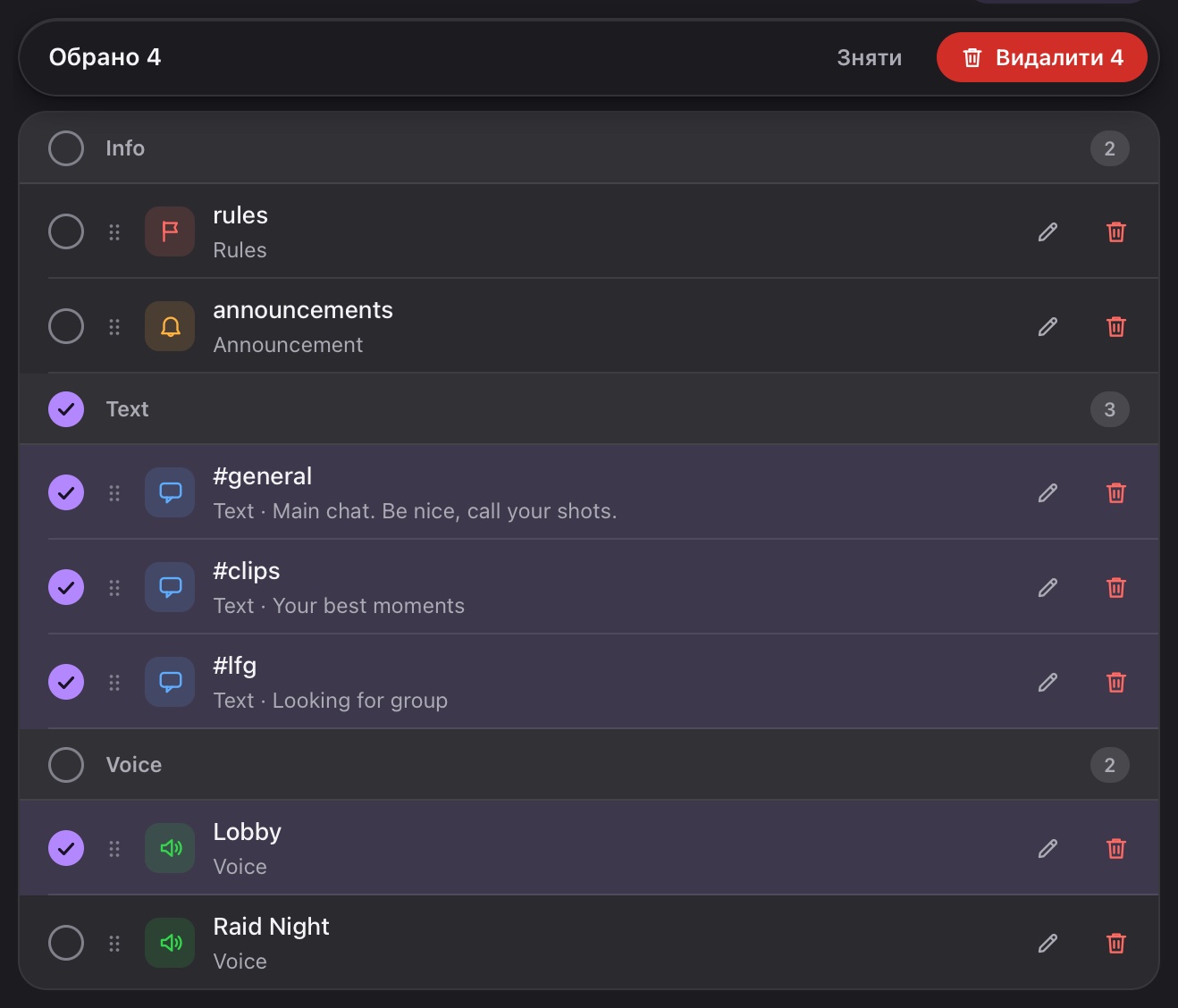Uncheck the Text category checkbox
This screenshot has width=1178, height=1008.
click(66, 409)
